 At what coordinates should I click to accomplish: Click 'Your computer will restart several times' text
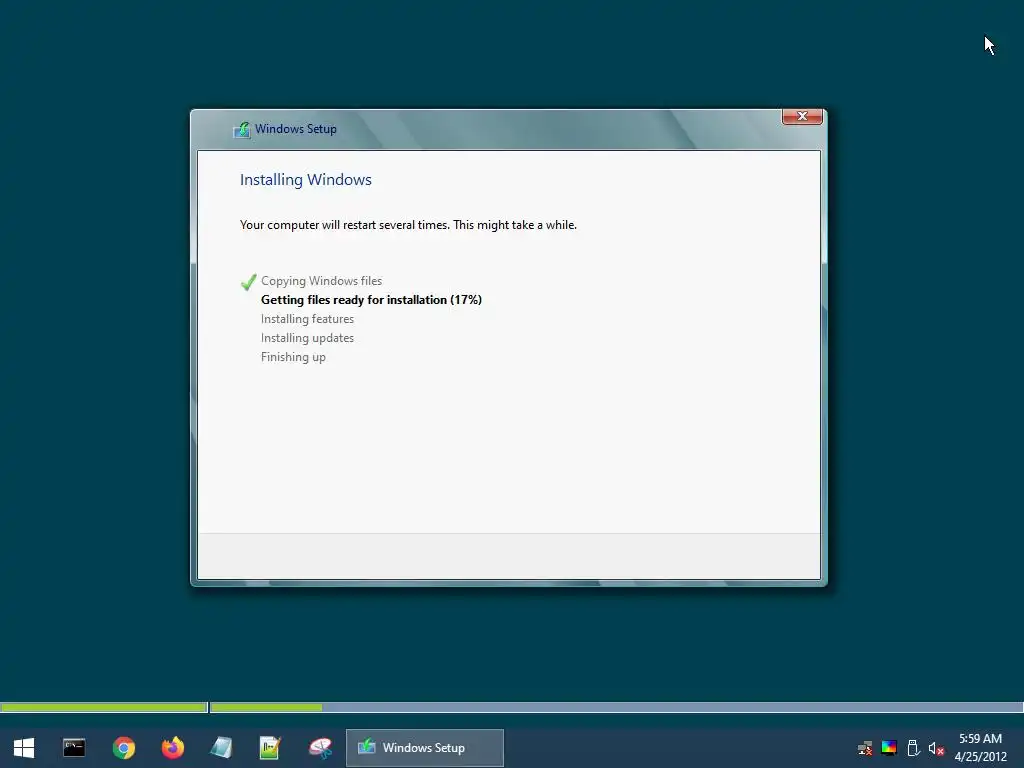coord(345,225)
